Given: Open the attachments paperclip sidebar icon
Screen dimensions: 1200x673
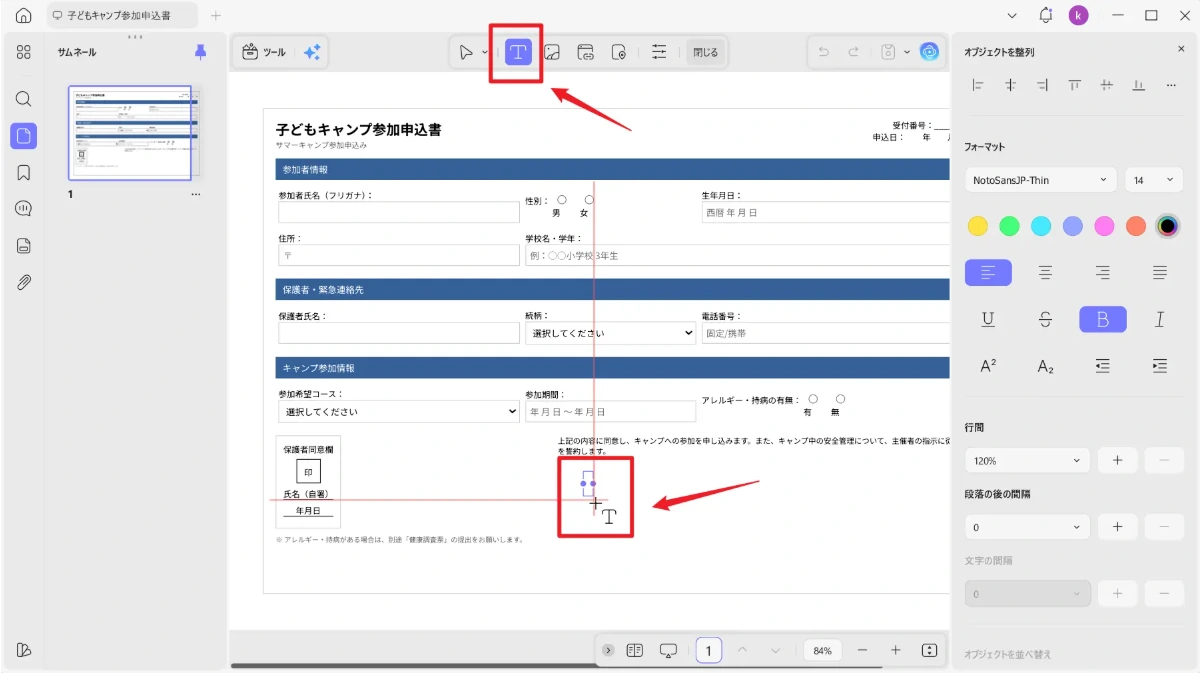Looking at the screenshot, I should pyautogui.click(x=24, y=282).
